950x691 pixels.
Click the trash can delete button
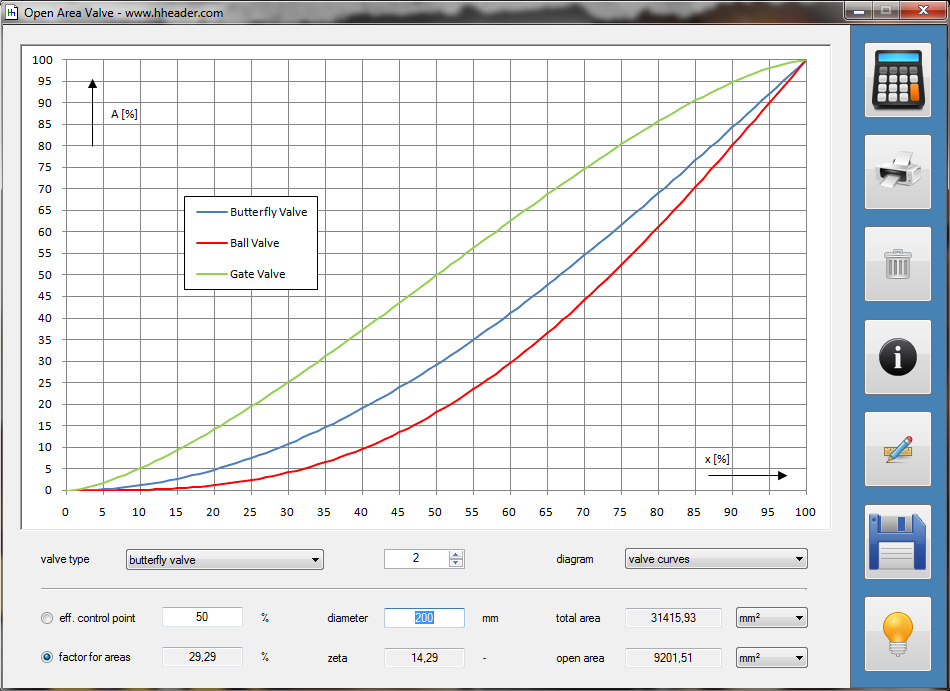(897, 264)
